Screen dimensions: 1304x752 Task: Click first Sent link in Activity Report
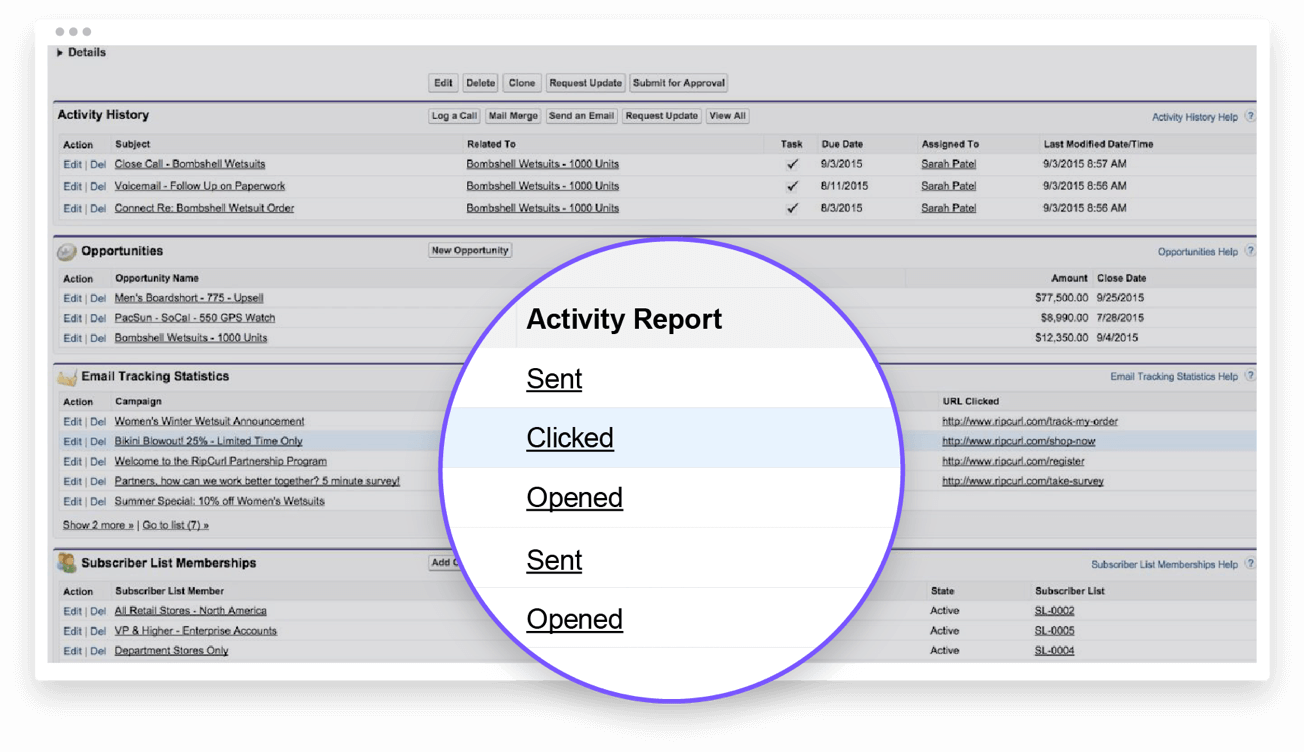554,379
